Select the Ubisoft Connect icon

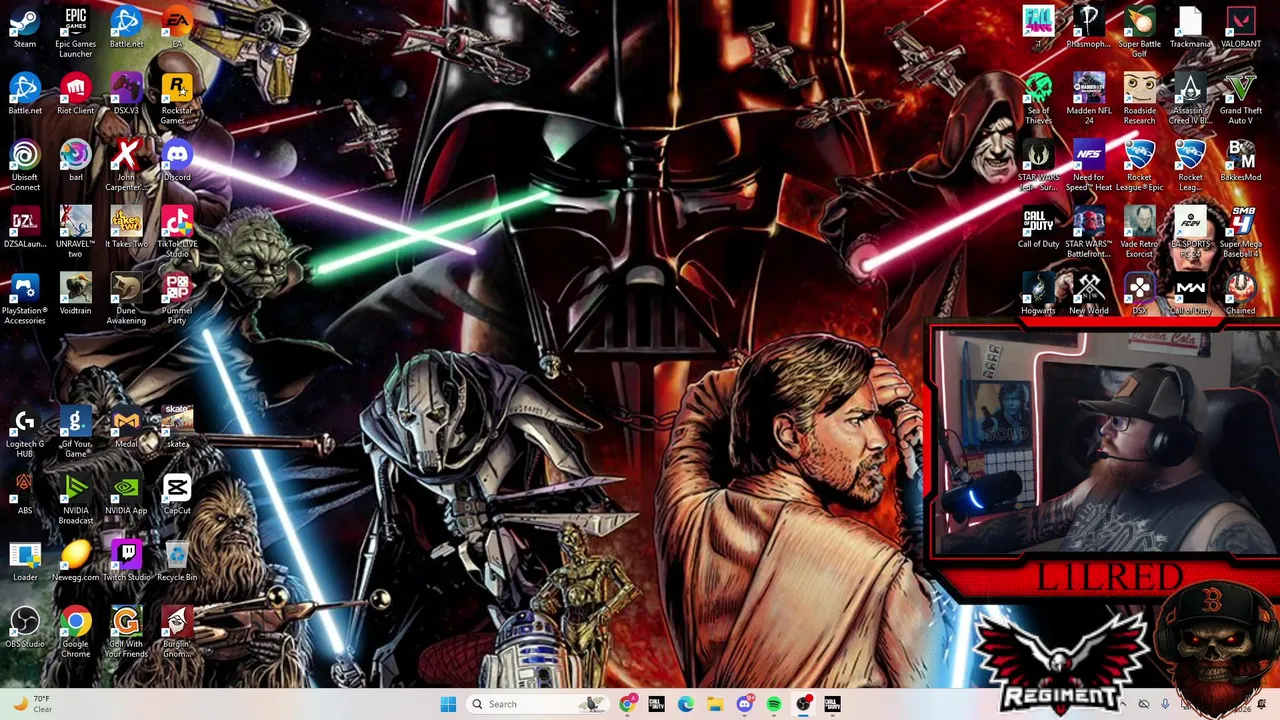point(25,166)
